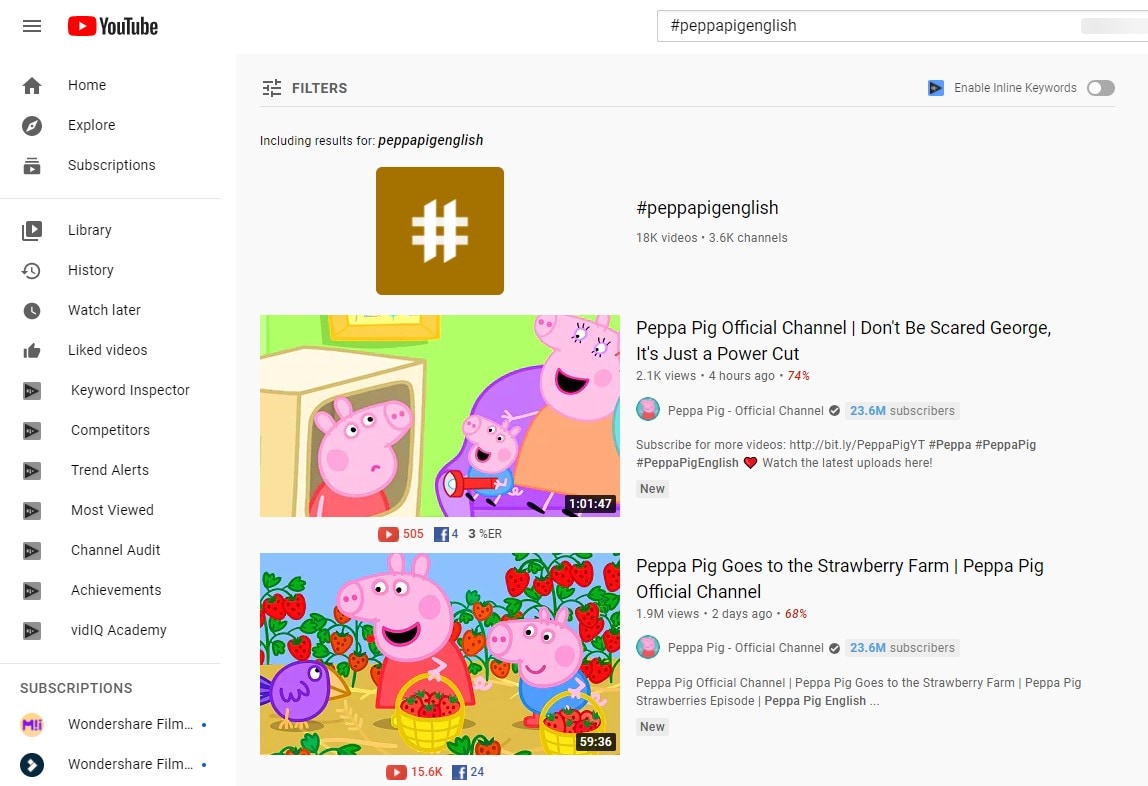1148x786 pixels.
Task: Open Peppa Pig - Official Channel under first video
Action: (745, 411)
